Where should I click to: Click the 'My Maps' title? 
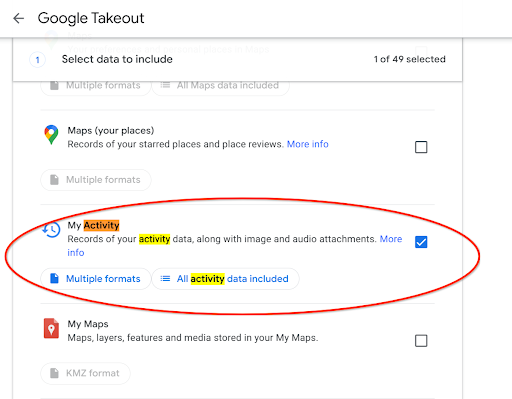click(88, 324)
